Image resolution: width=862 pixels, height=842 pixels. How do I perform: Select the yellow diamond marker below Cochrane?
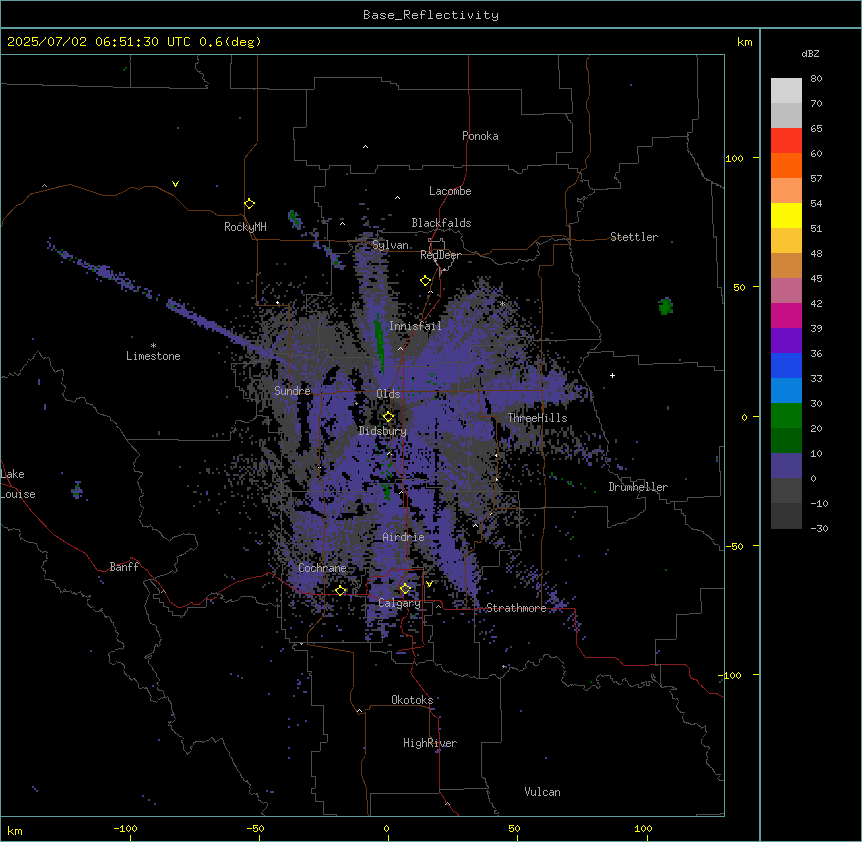(340, 591)
